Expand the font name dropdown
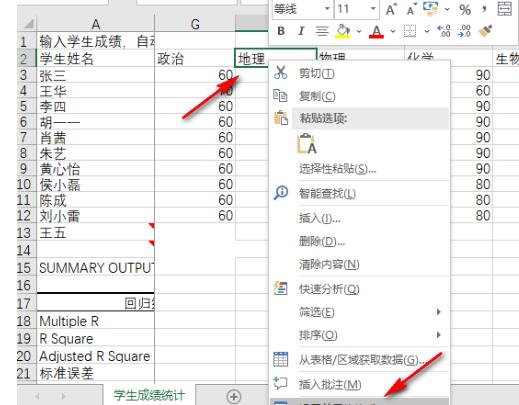Image resolution: width=519 pixels, height=405 pixels. [327, 9]
